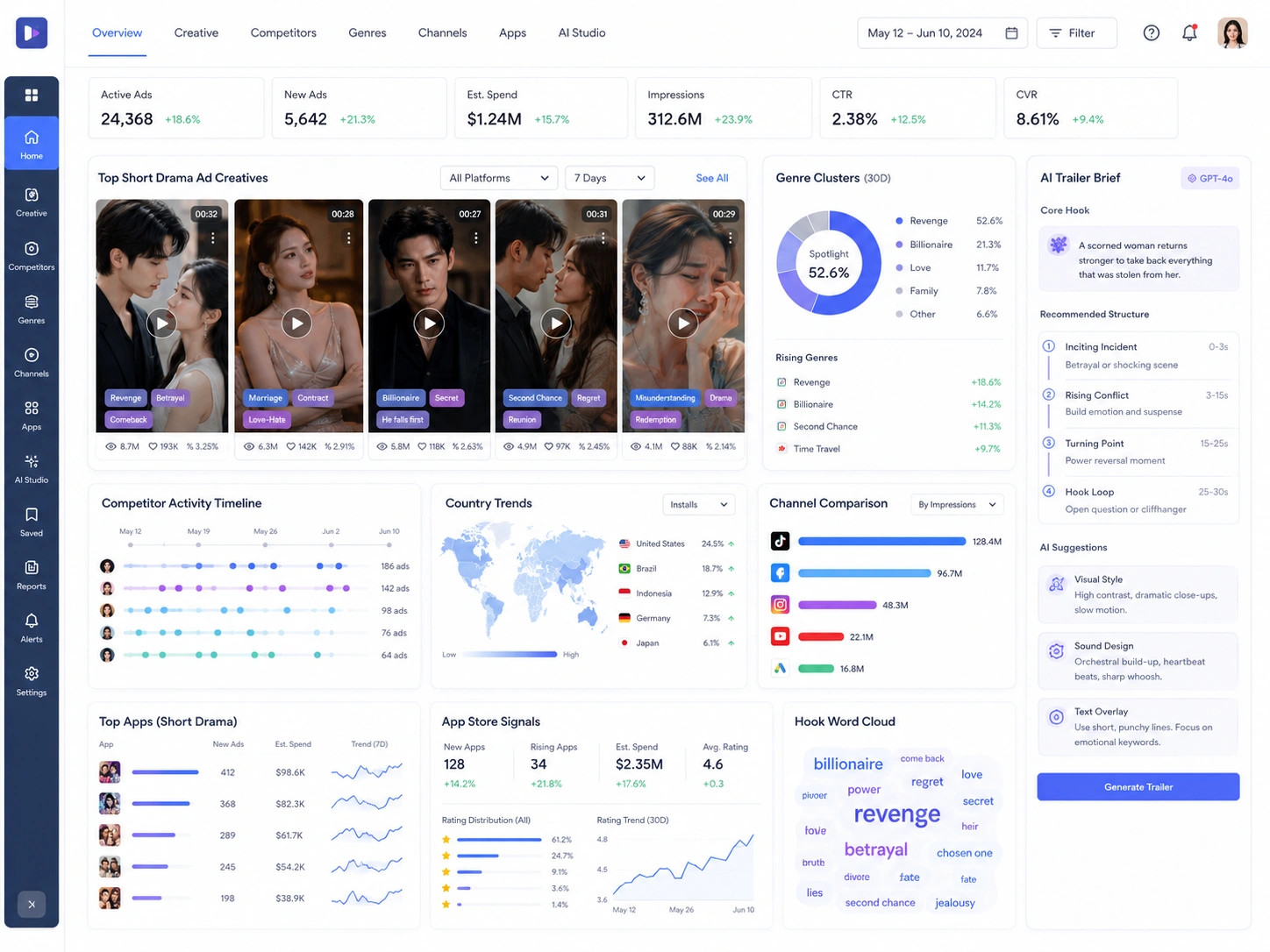Viewport: 1270px width, 952px height.
Task: Open Apps in the sidebar
Action: click(32, 416)
